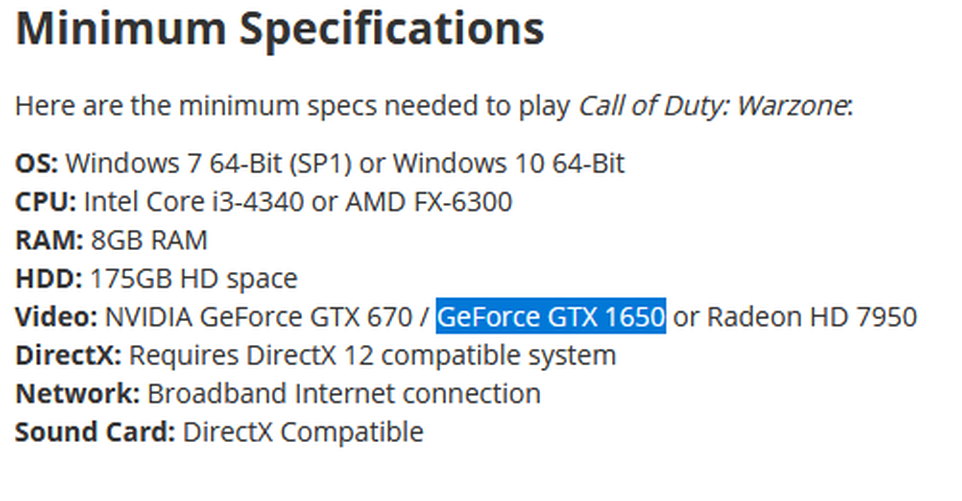Click the bold RAM: label

[x=47, y=240]
